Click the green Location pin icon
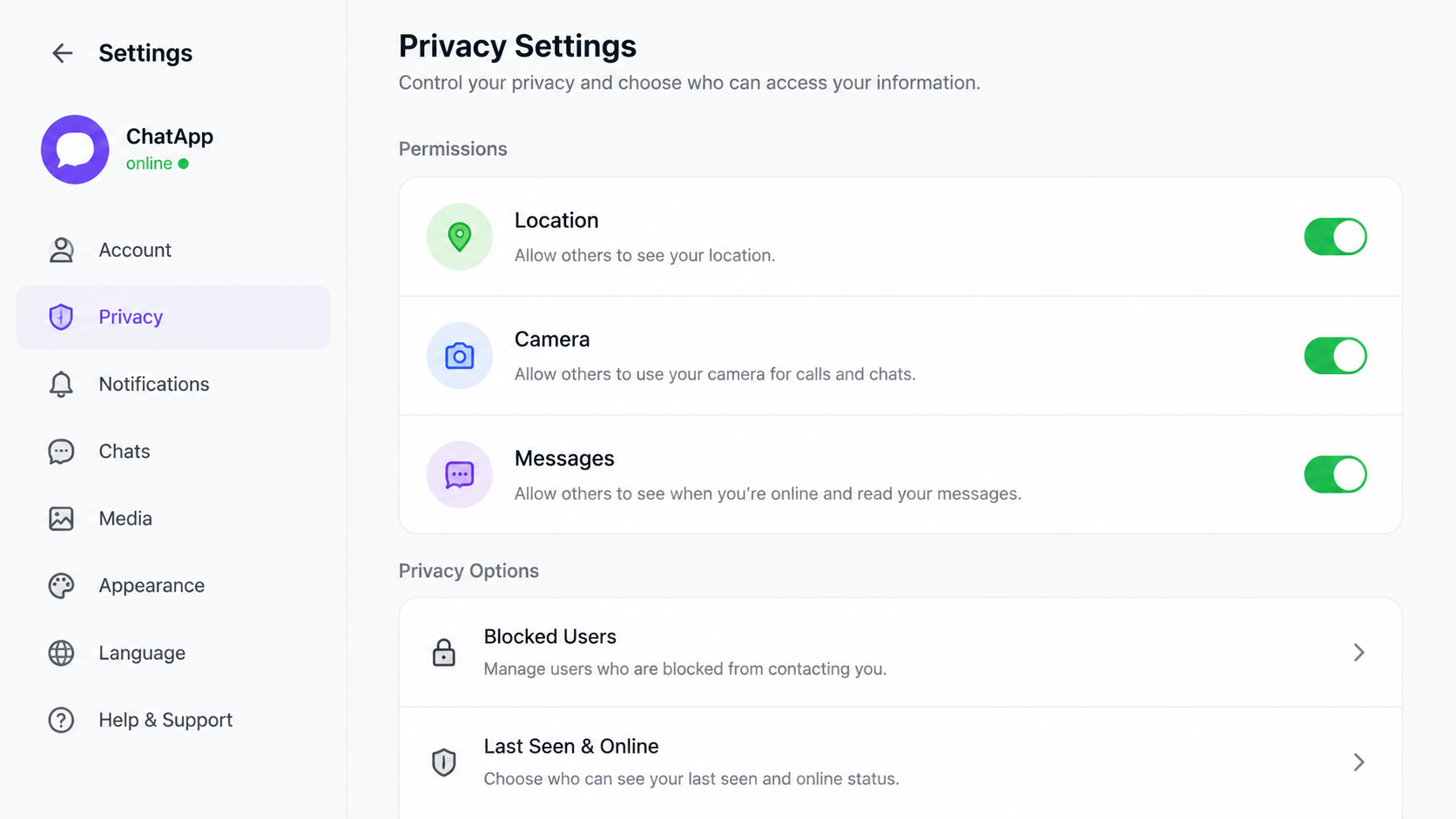This screenshot has height=819, width=1456. [x=459, y=237]
